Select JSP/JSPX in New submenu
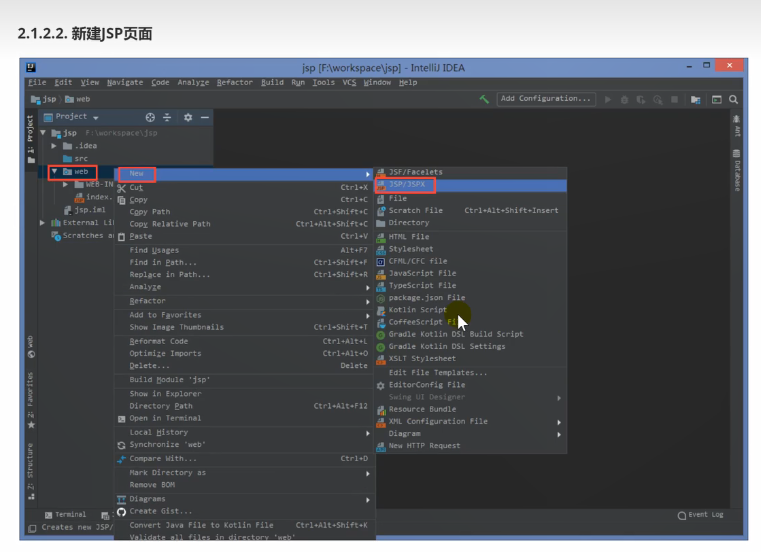Image resolution: width=761 pixels, height=552 pixels. coord(471,185)
